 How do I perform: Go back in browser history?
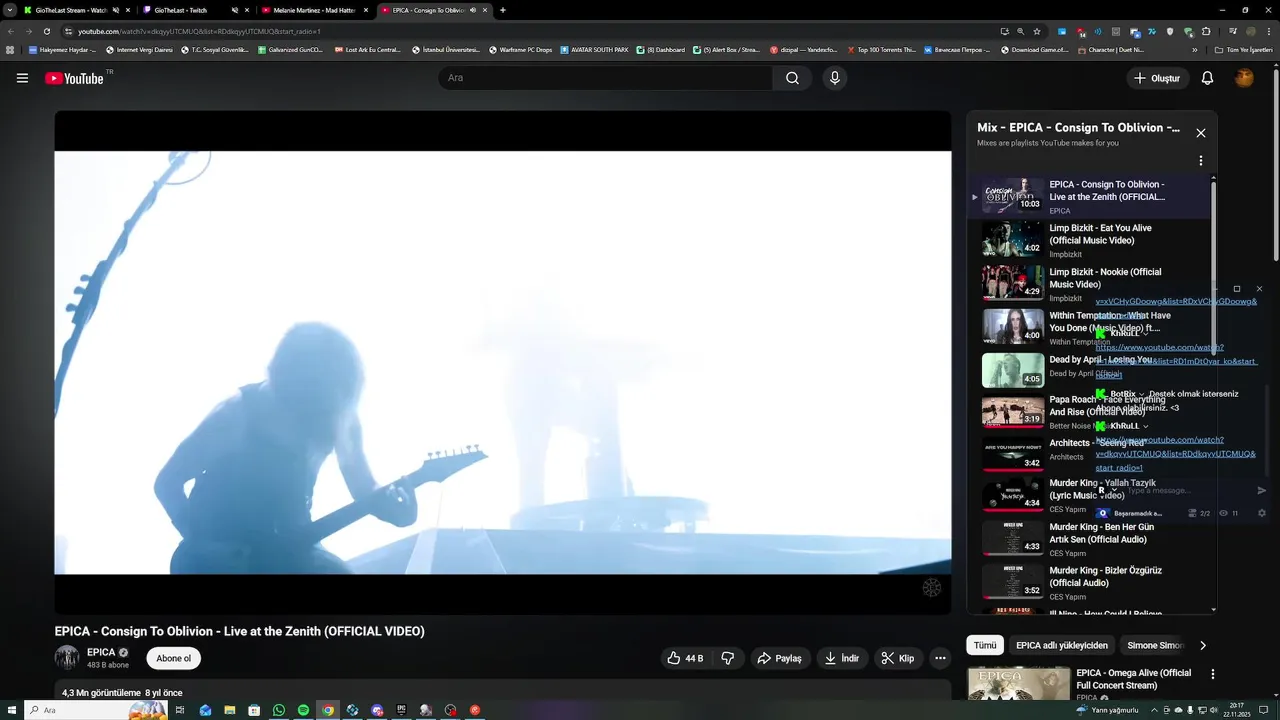coord(11,31)
